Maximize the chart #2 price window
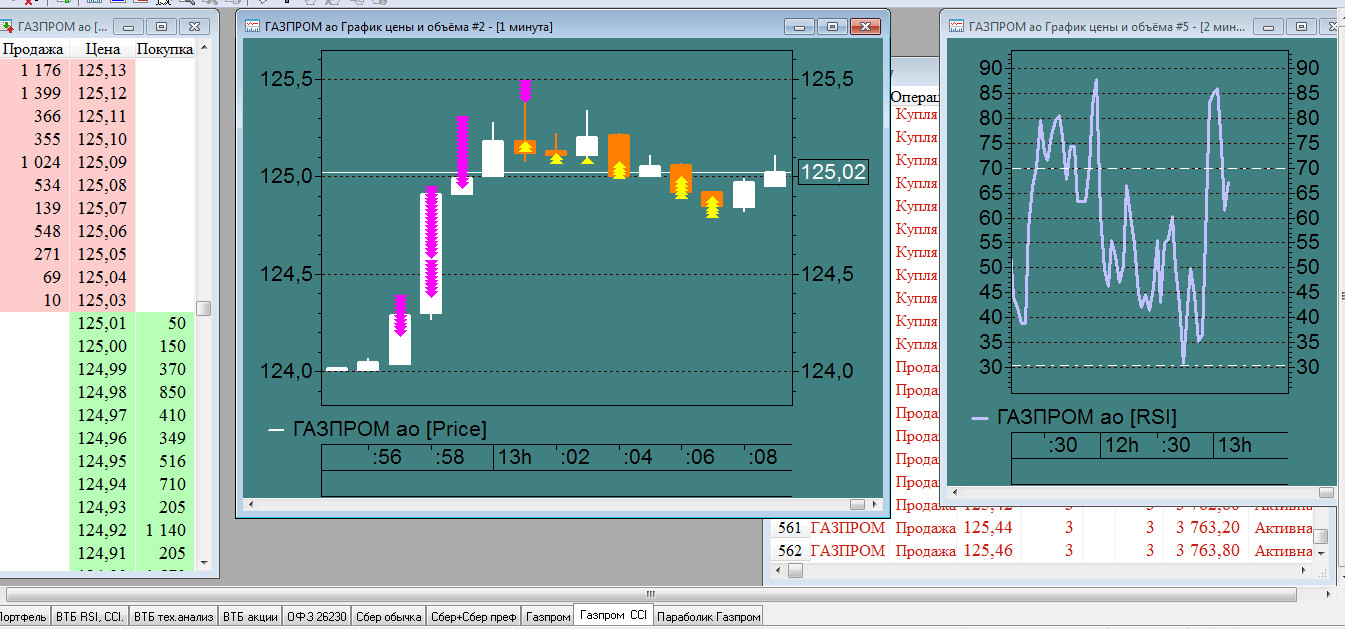This screenshot has height=629, width=1345. [832, 26]
